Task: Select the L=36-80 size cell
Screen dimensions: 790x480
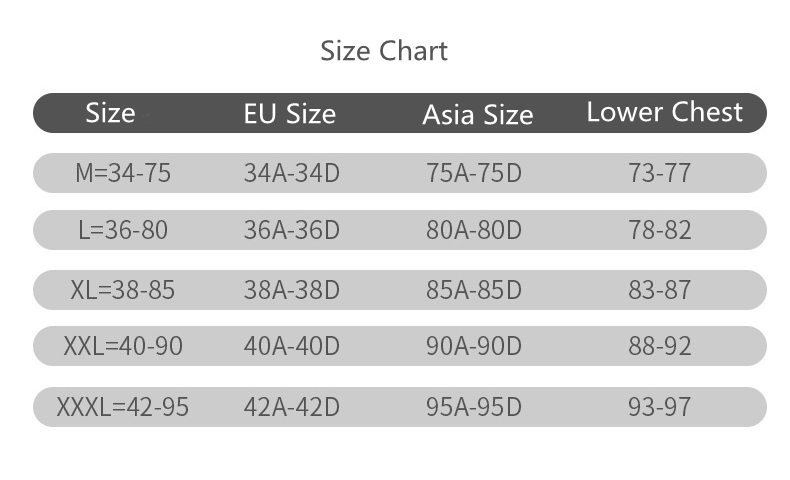Action: (x=123, y=231)
